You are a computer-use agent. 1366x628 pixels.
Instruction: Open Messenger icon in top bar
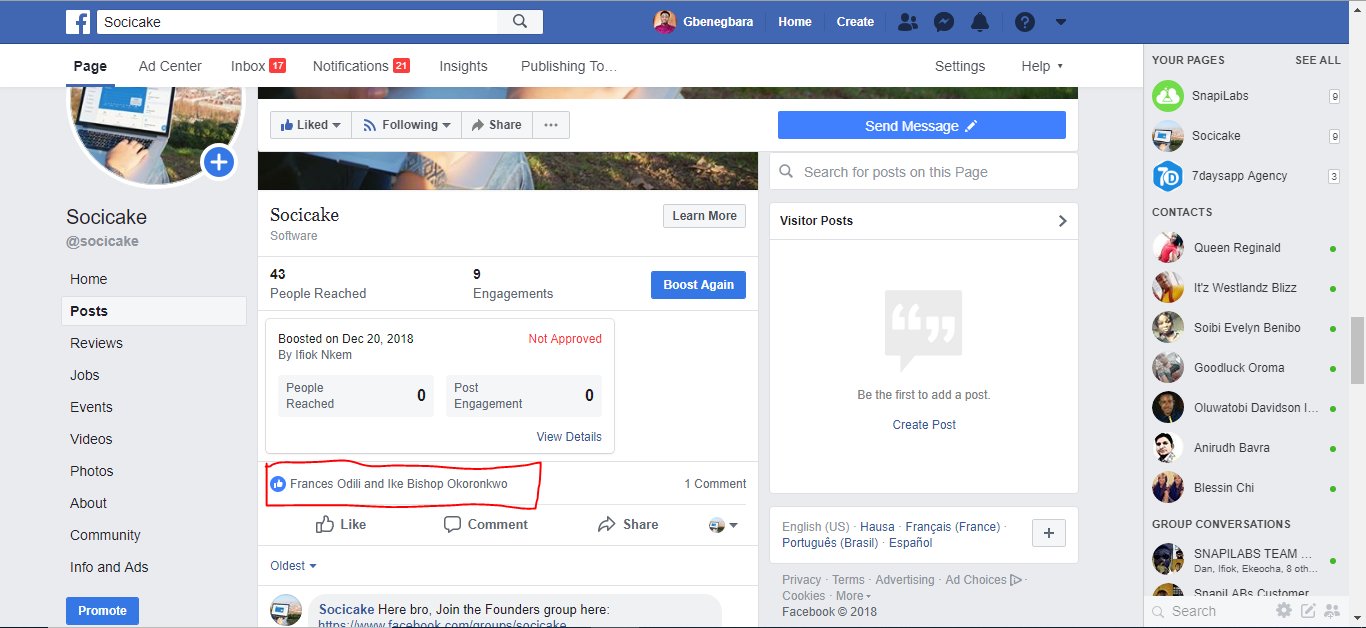click(943, 22)
